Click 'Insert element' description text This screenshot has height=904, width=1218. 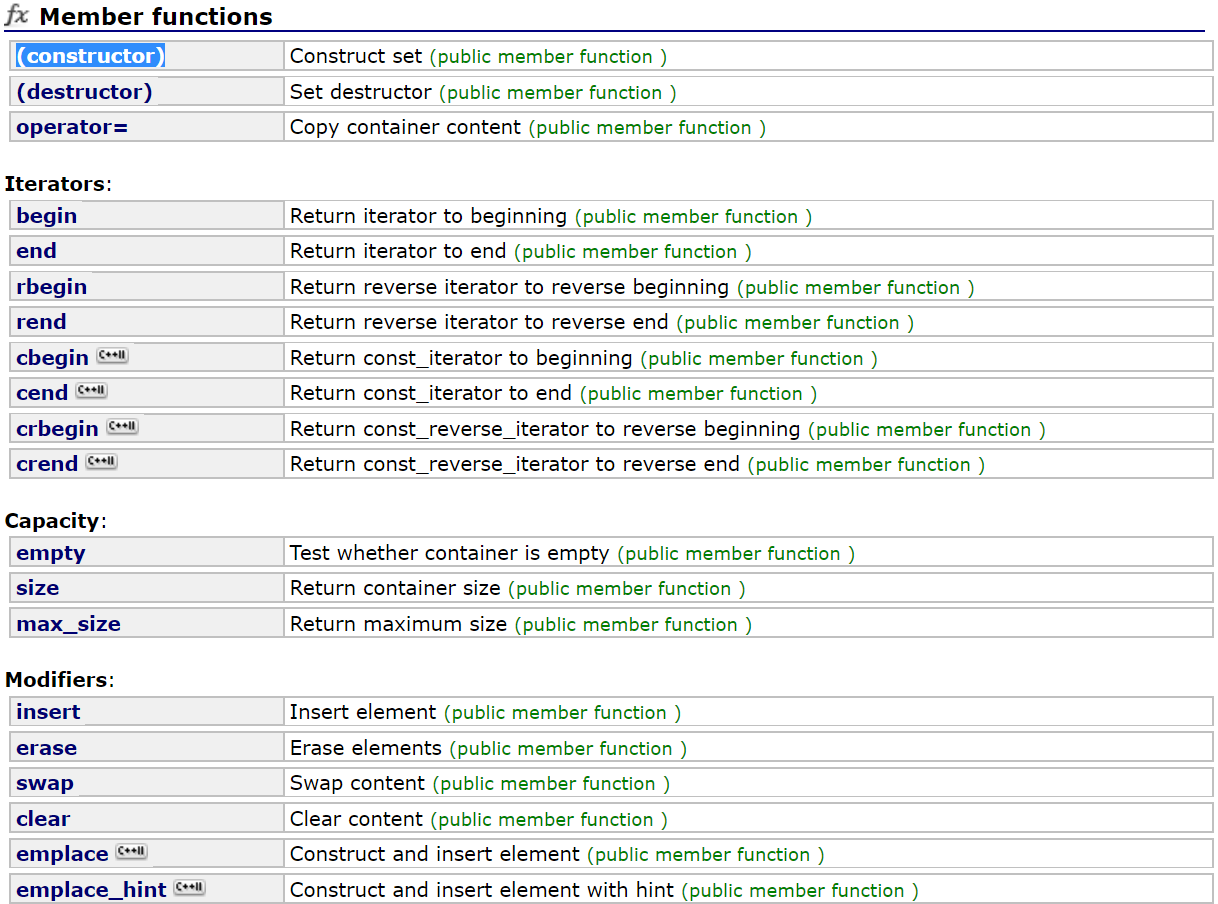364,712
